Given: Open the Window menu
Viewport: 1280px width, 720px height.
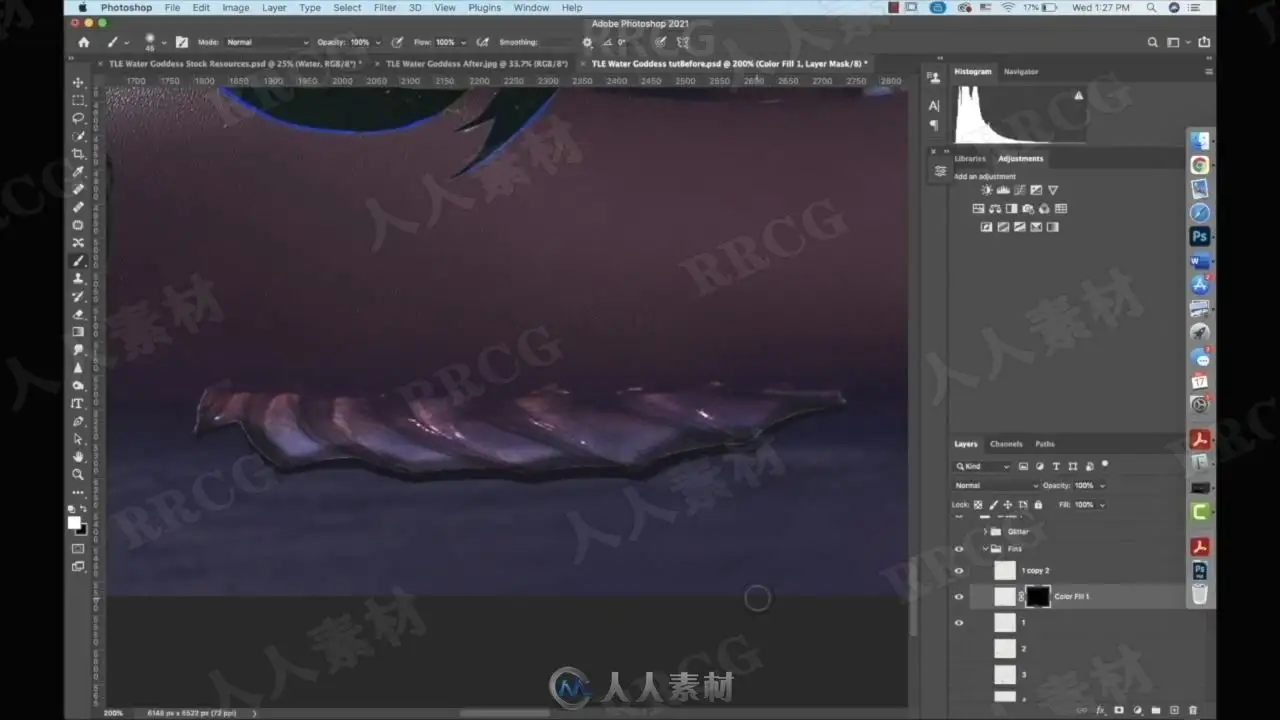Looking at the screenshot, I should 531,8.
